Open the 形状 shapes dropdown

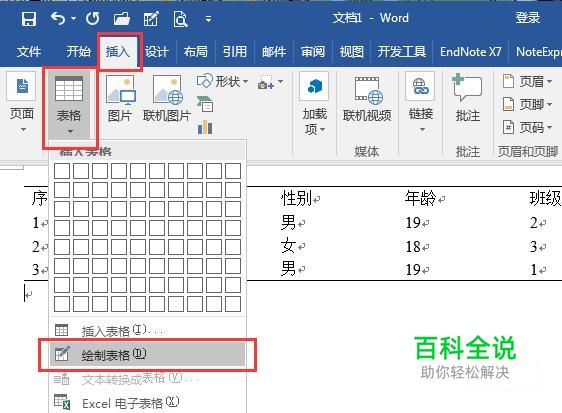[222, 81]
